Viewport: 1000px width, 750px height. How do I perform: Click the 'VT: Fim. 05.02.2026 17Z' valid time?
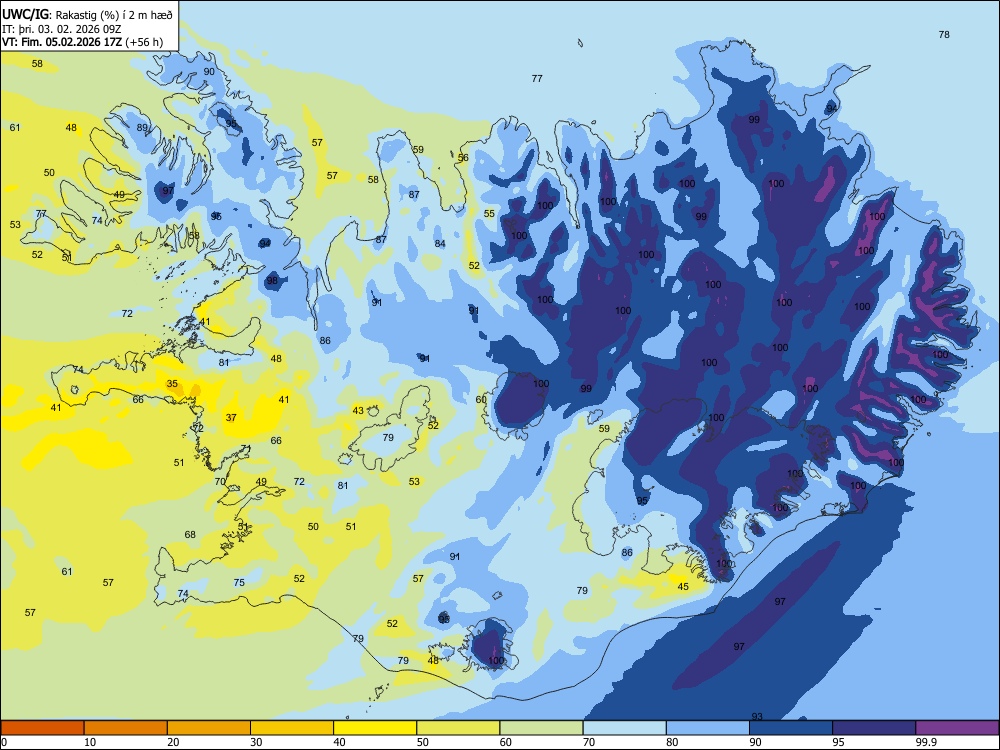62,42
